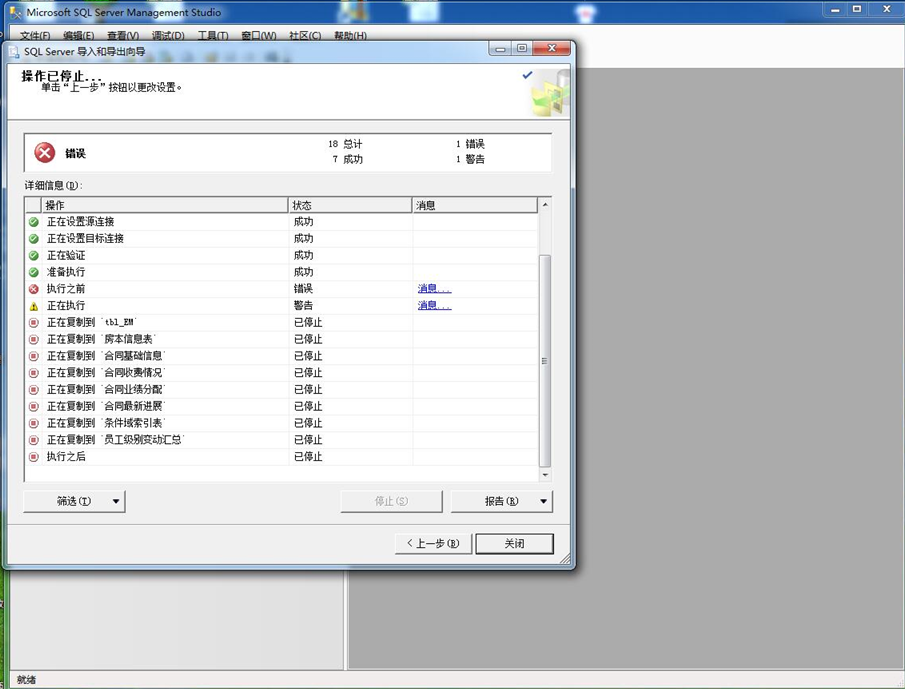Viewport: 905px width, 689px height.
Task: Click stopped icon of '合同业绩分配' row
Action: click(x=33, y=390)
